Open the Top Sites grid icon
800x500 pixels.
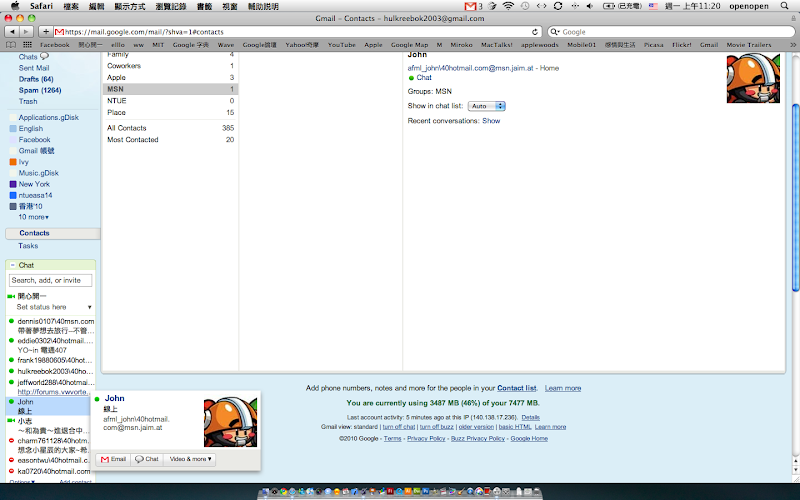pyautogui.click(x=28, y=45)
